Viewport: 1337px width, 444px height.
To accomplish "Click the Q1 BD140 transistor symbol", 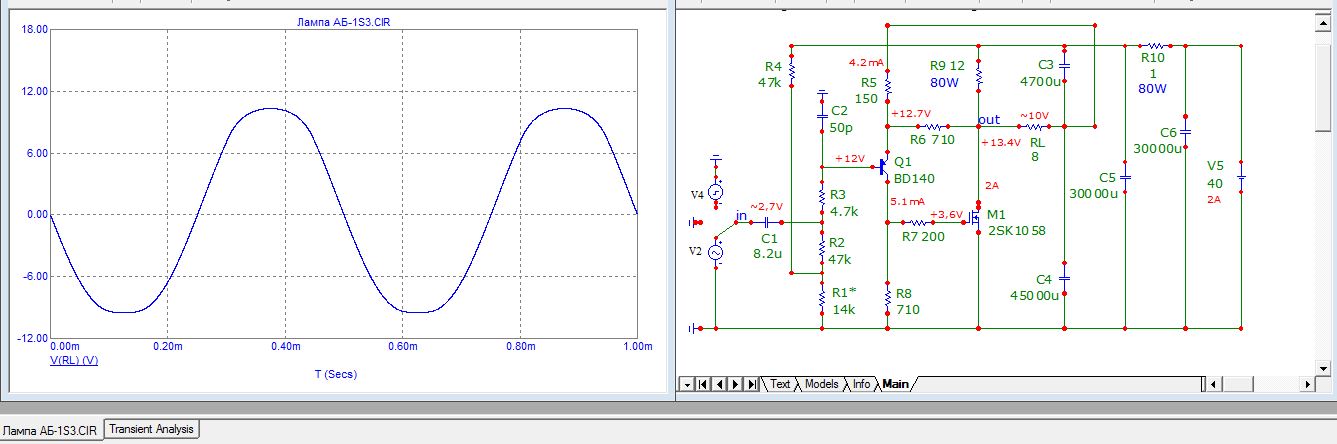I will (883, 166).
